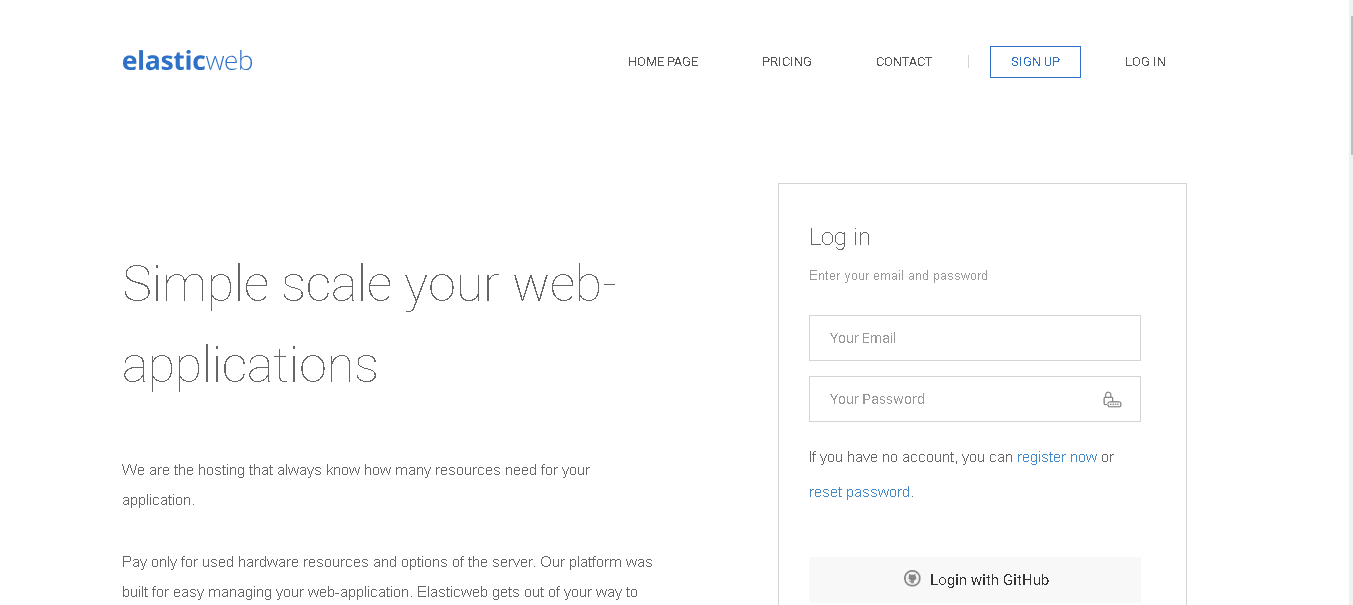
Task: Go to the Pricing page
Action: click(x=787, y=62)
